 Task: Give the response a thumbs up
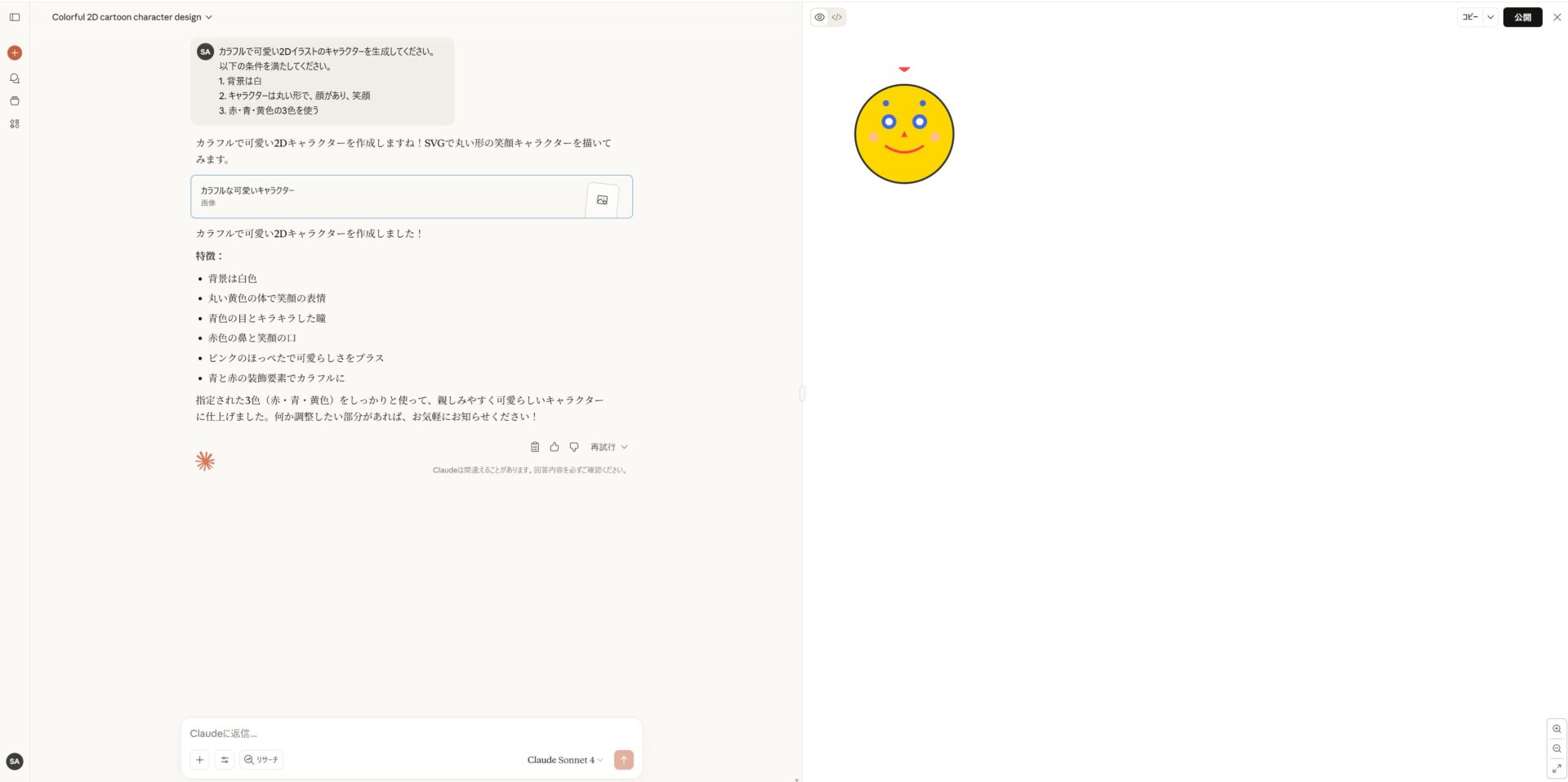coord(555,446)
